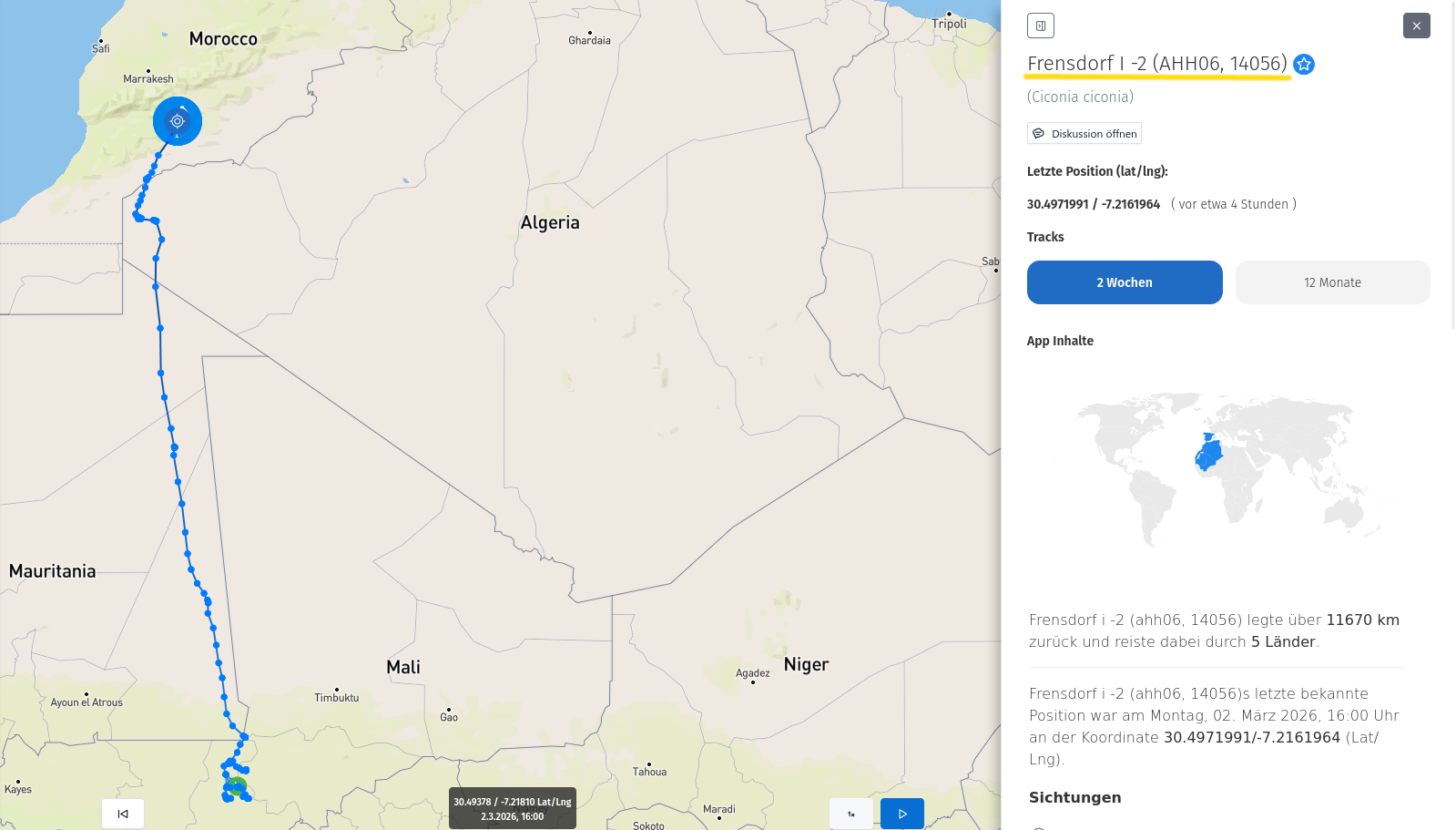Click the world map thumbnail
This screenshot has height=830, width=1456.
tap(1227, 469)
